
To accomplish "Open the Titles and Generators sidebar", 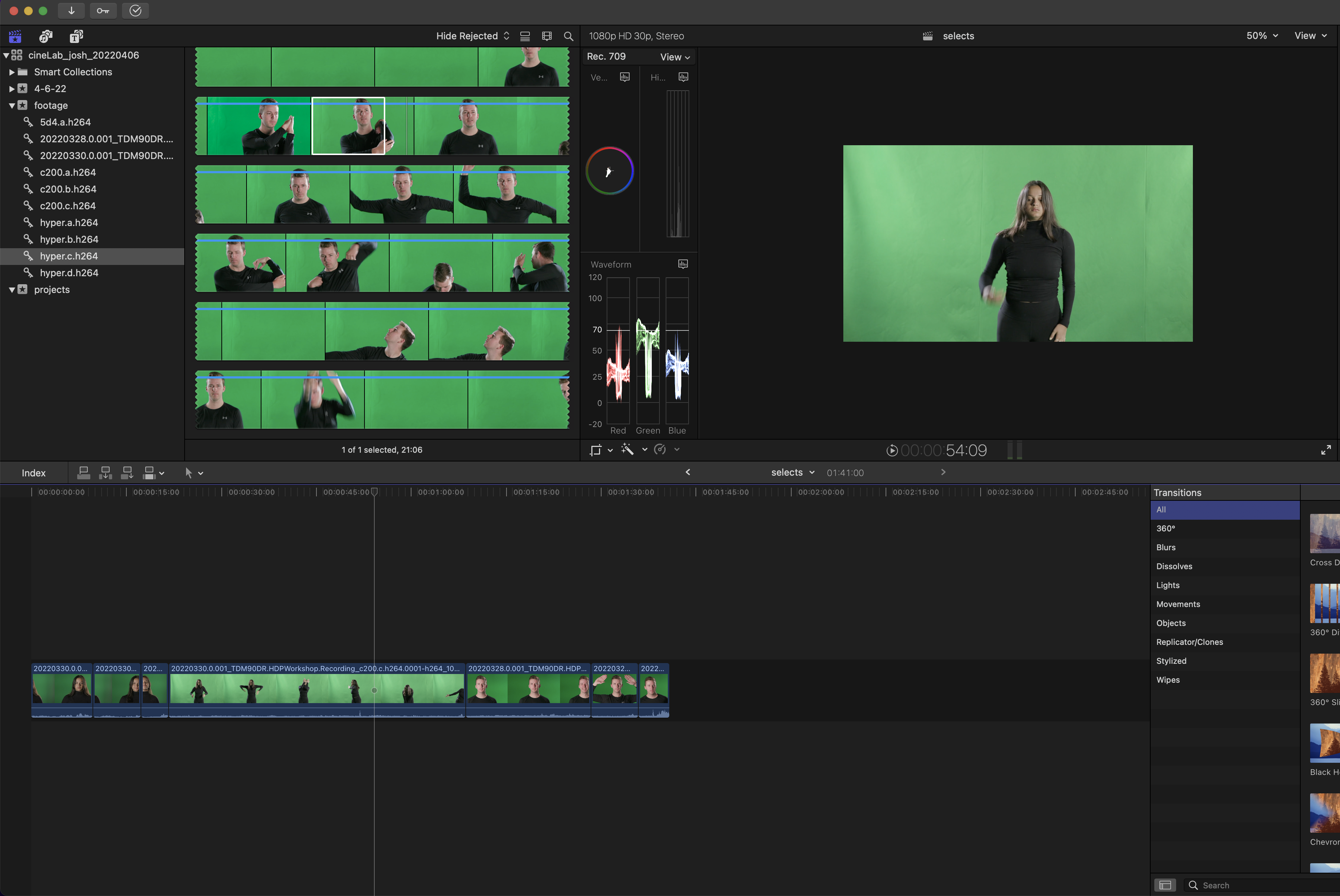I will [76, 36].
